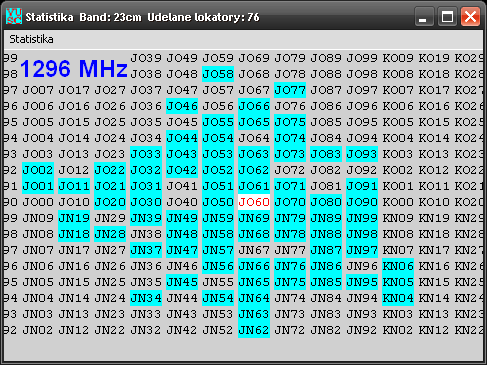Select locator cell JN95
This screenshot has width=487, height=365.
pyautogui.click(x=362, y=282)
